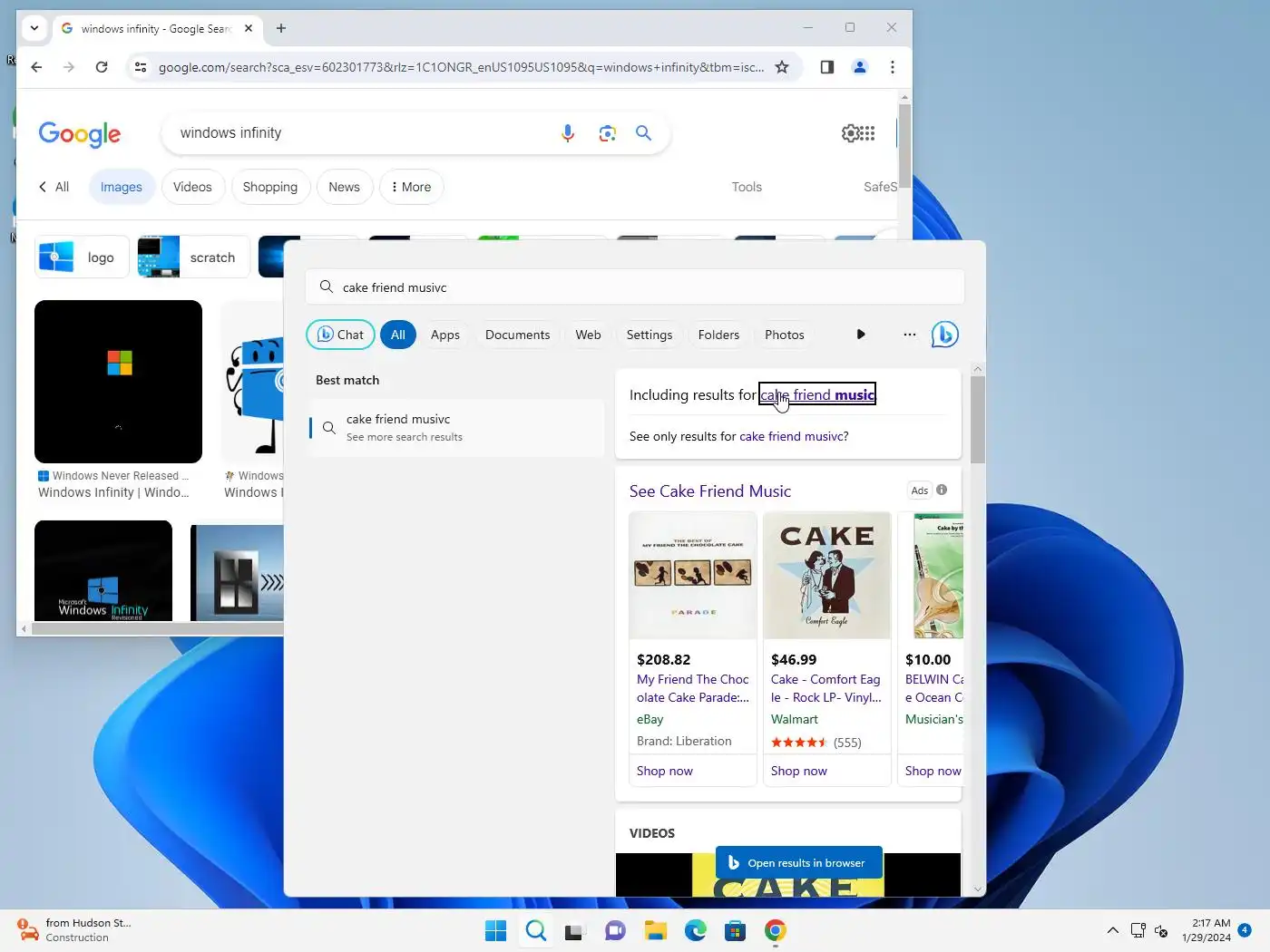The image size is (1270, 952).
Task: Click Chrome horizontal scrollbar at bottom
Action: (159, 628)
